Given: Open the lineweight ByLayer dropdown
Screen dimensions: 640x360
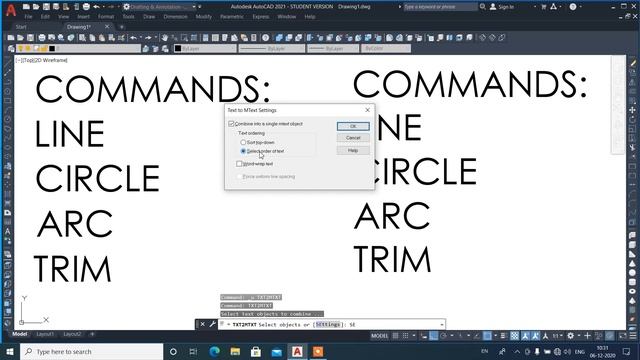Looking at the screenshot, I should (333, 49).
